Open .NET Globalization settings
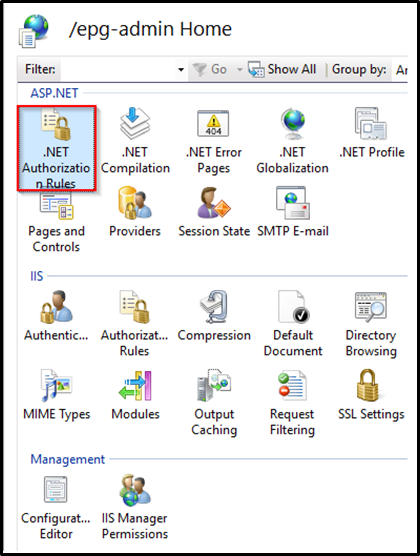Viewport: 420px width, 556px height. (293, 141)
